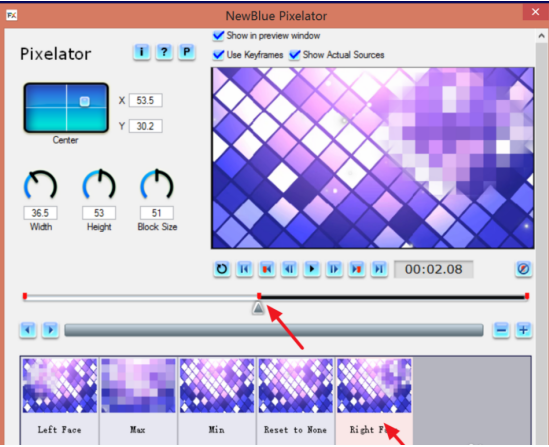Go to the next keyframe

356,269
